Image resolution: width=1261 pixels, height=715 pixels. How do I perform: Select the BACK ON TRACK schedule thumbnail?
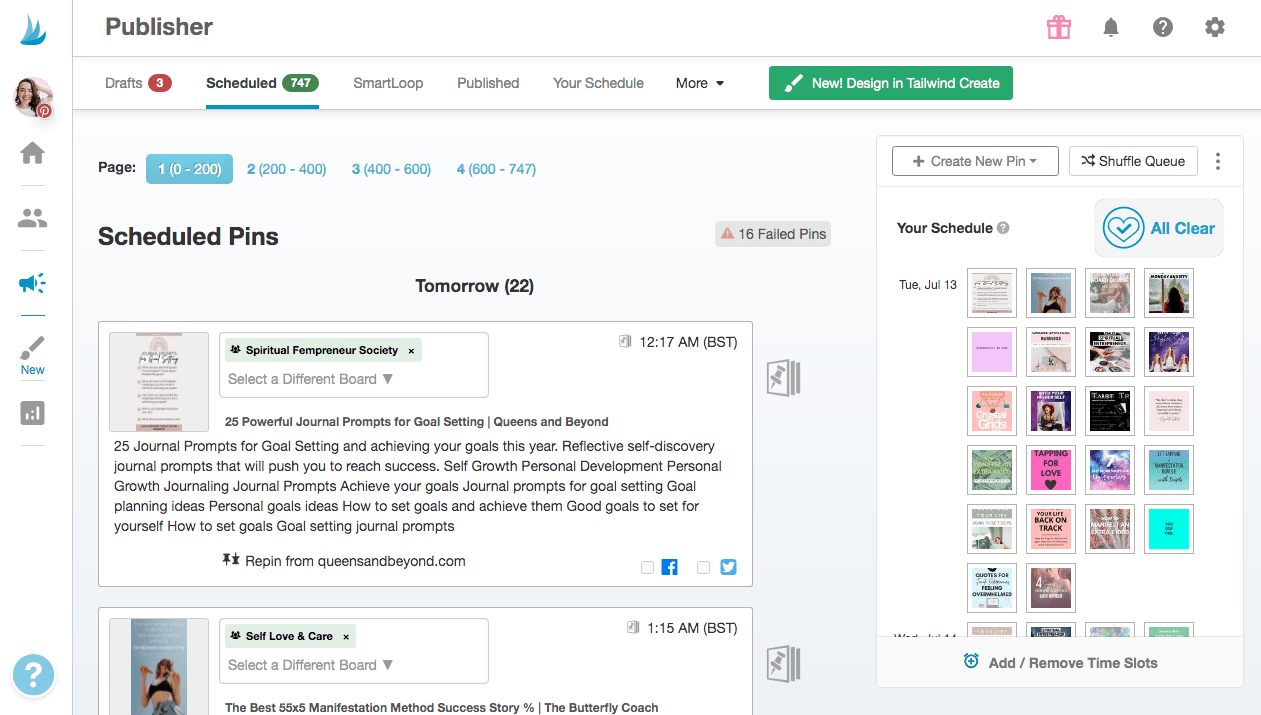tap(1051, 529)
